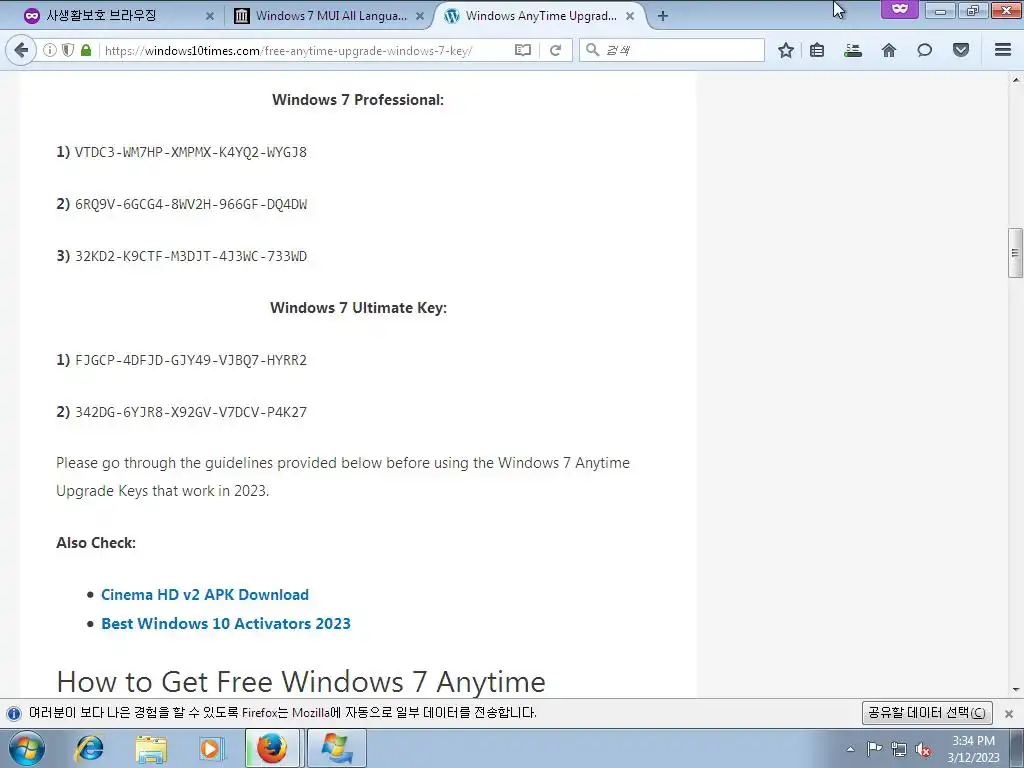This screenshot has width=1024, height=768.
Task: Click key VTDC3-WM7HP-XMPMX-K4YQ2-WYGJ8
Action: click(x=191, y=152)
